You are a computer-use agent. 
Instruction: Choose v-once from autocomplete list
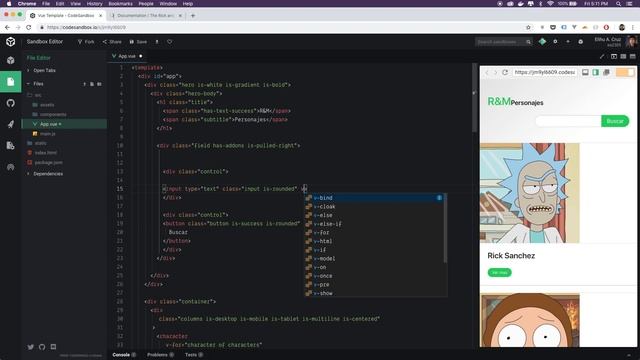[375, 276]
